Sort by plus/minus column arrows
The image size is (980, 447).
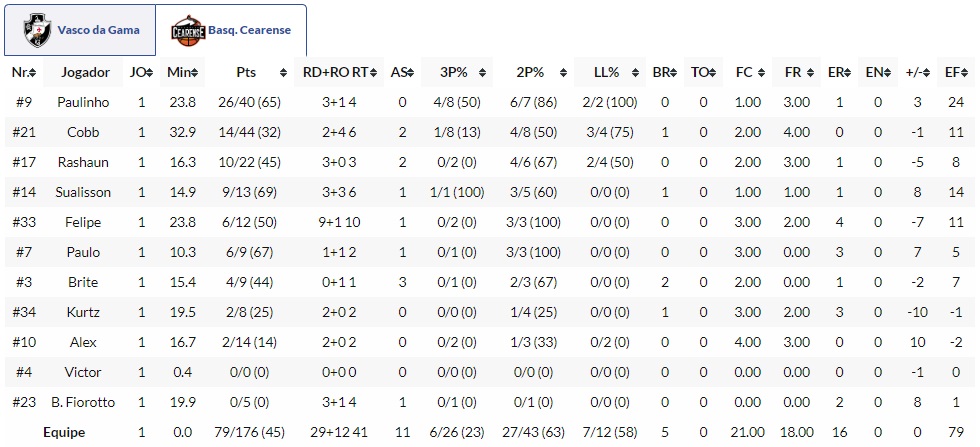tap(930, 73)
